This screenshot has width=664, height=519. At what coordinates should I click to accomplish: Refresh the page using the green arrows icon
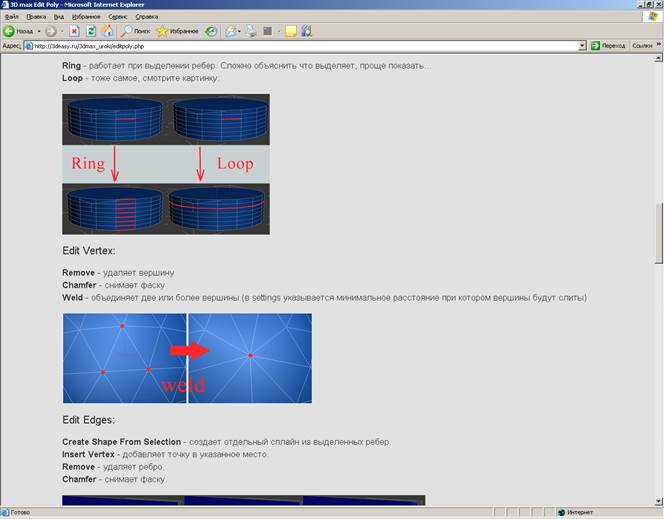[91, 31]
